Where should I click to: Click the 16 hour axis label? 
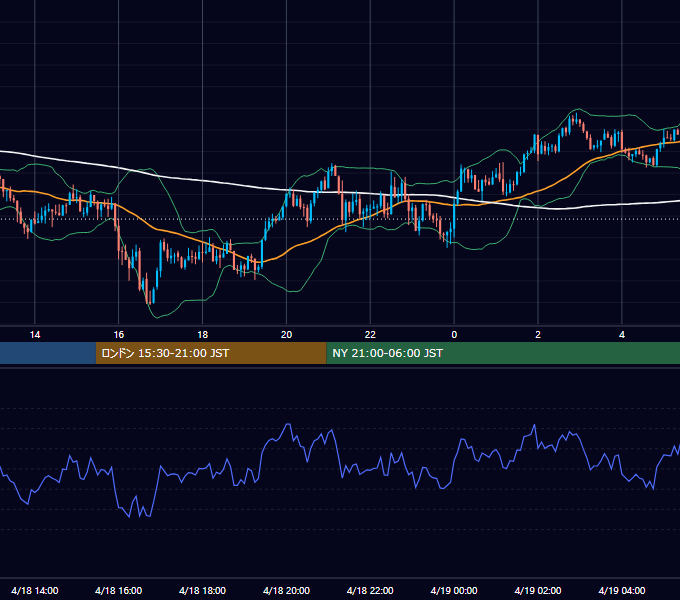click(x=118, y=335)
